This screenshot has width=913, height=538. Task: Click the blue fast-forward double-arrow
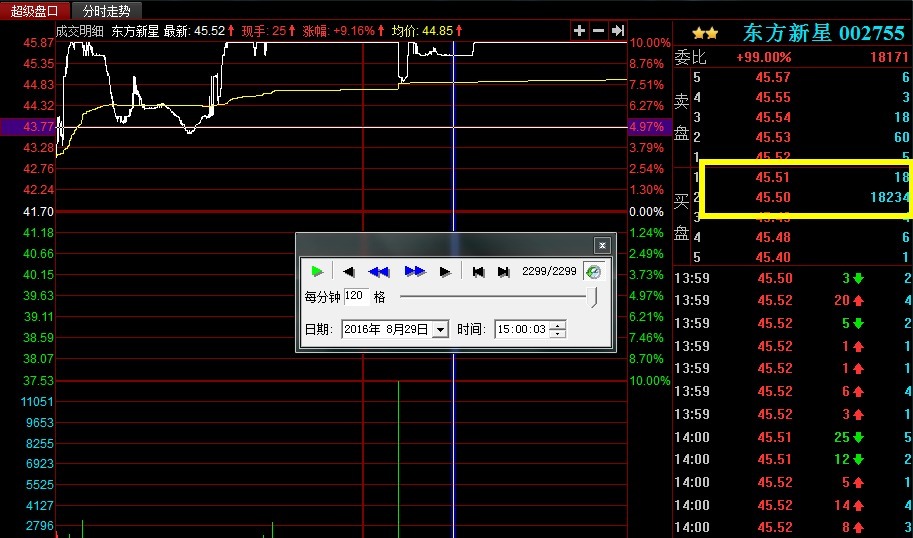point(415,271)
